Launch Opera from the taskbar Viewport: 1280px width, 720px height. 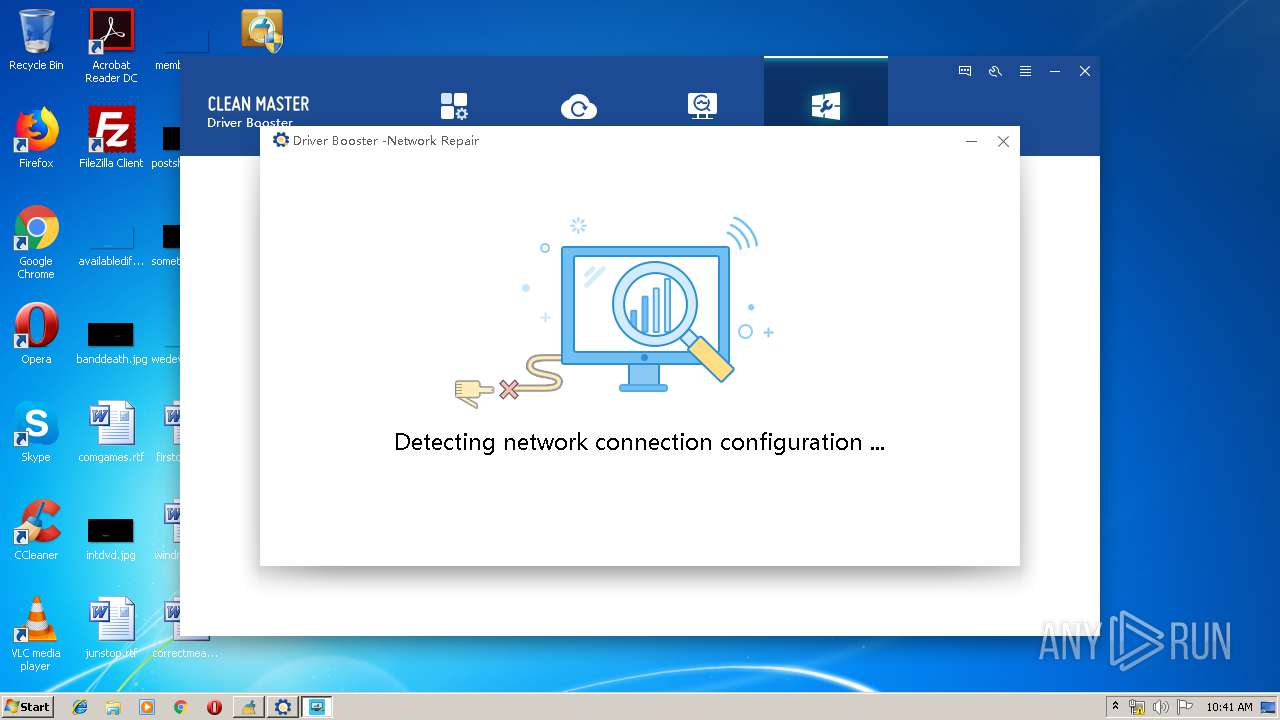(x=214, y=707)
